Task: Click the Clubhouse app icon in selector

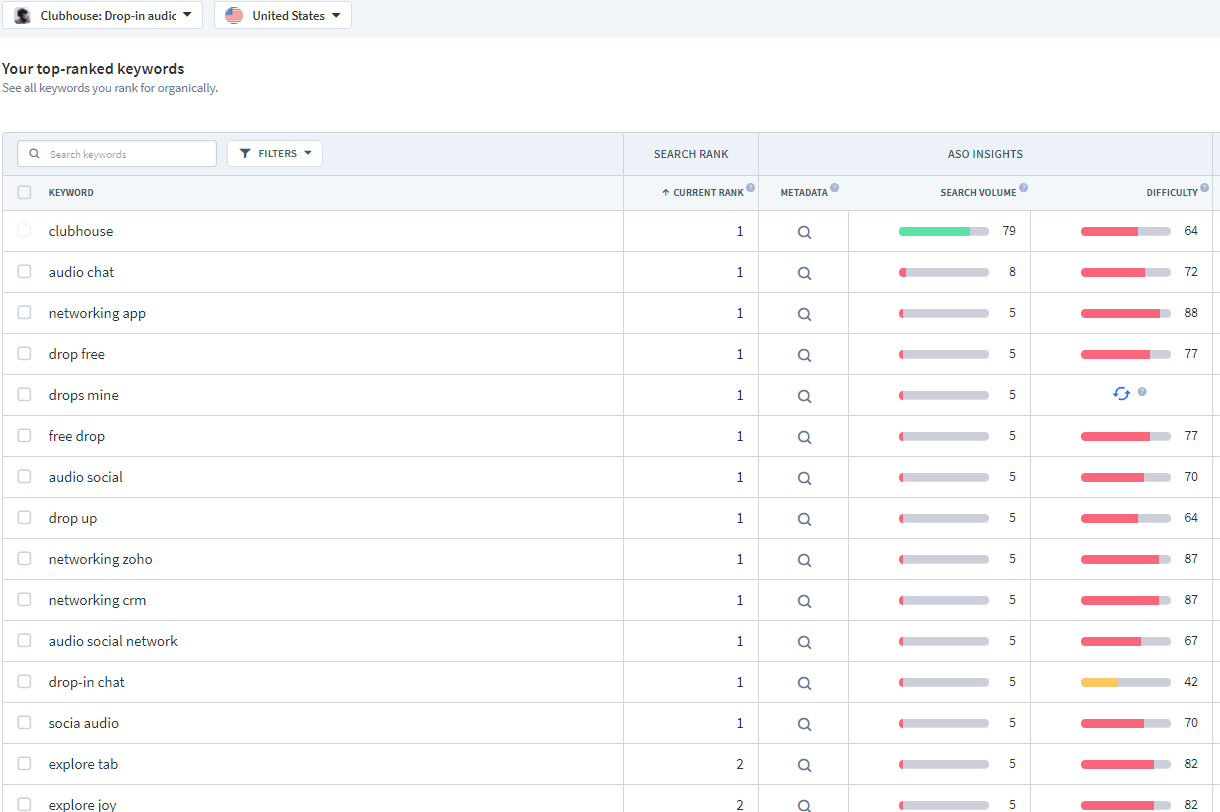Action: point(22,16)
